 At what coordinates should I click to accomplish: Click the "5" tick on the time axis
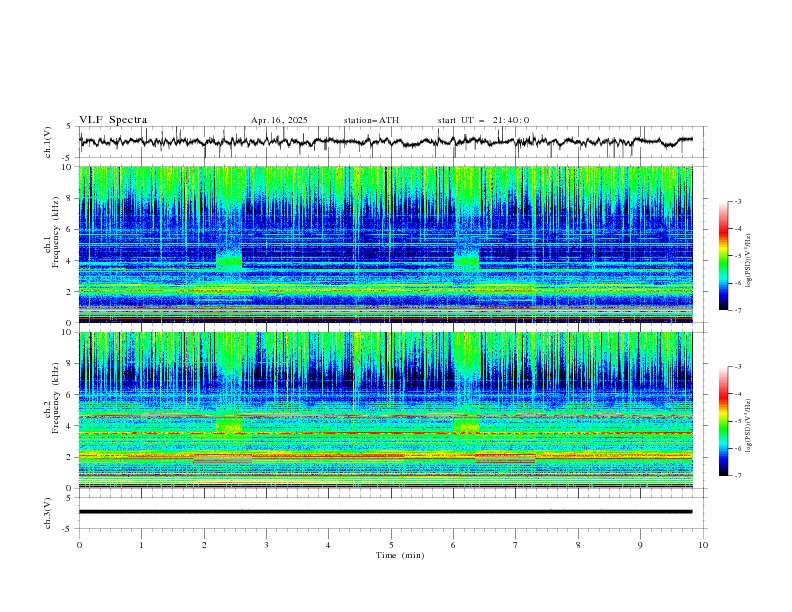point(391,545)
